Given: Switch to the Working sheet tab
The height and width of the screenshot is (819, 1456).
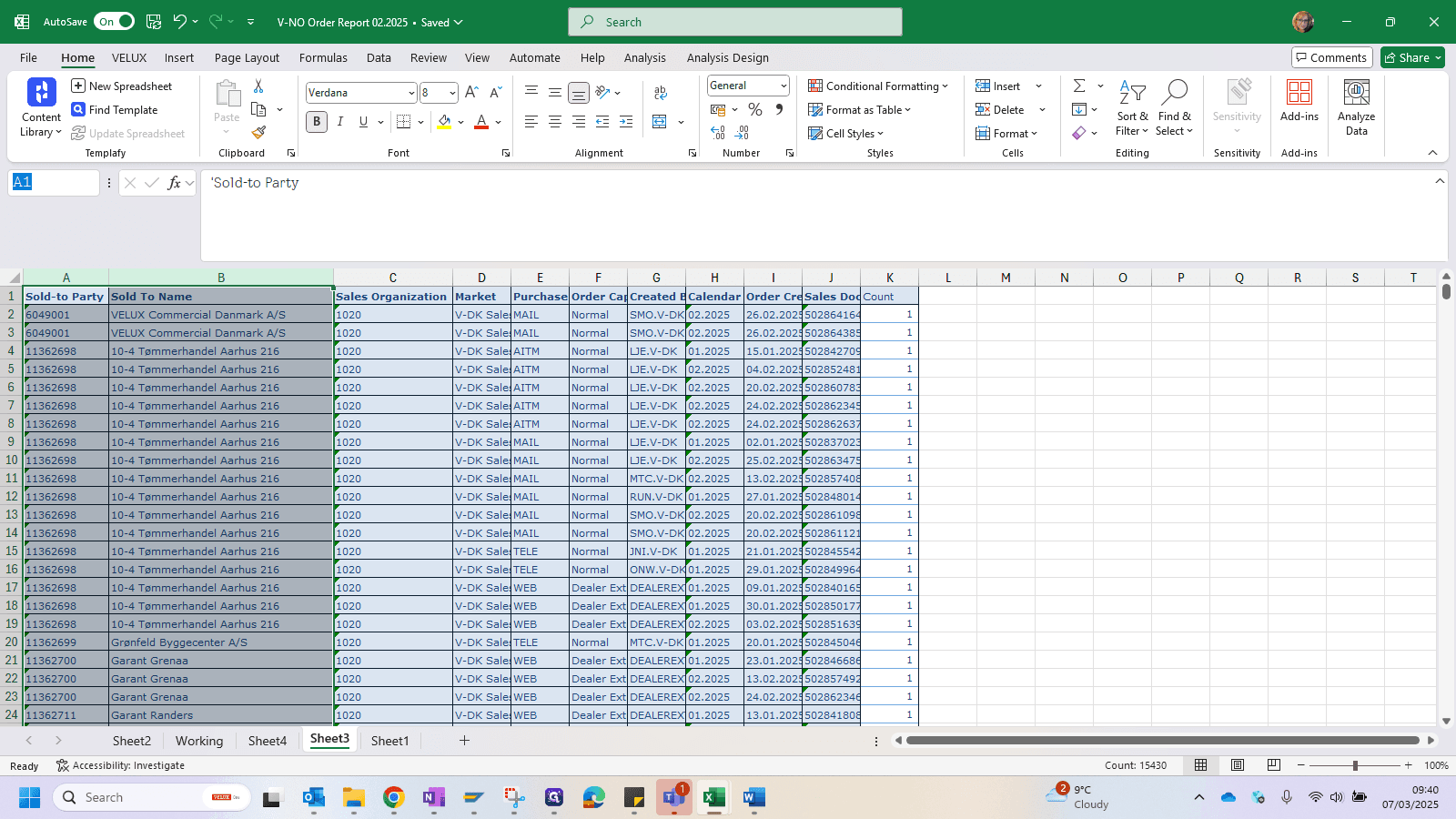Looking at the screenshot, I should (199, 741).
